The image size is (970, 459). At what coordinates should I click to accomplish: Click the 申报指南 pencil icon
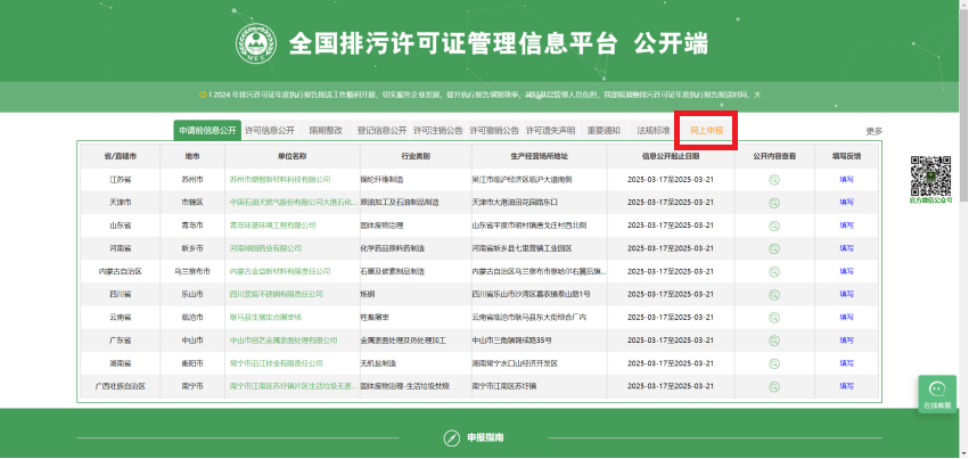coord(450,438)
